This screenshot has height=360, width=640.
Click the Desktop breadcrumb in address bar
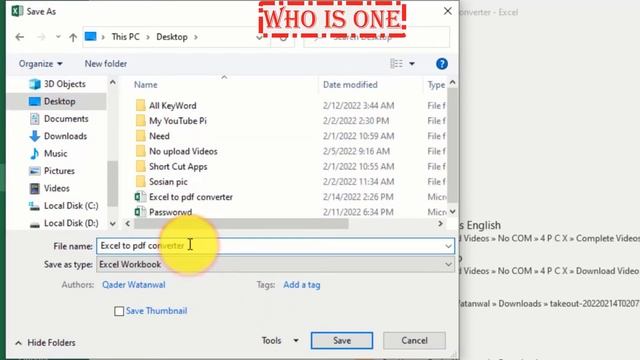point(172,37)
